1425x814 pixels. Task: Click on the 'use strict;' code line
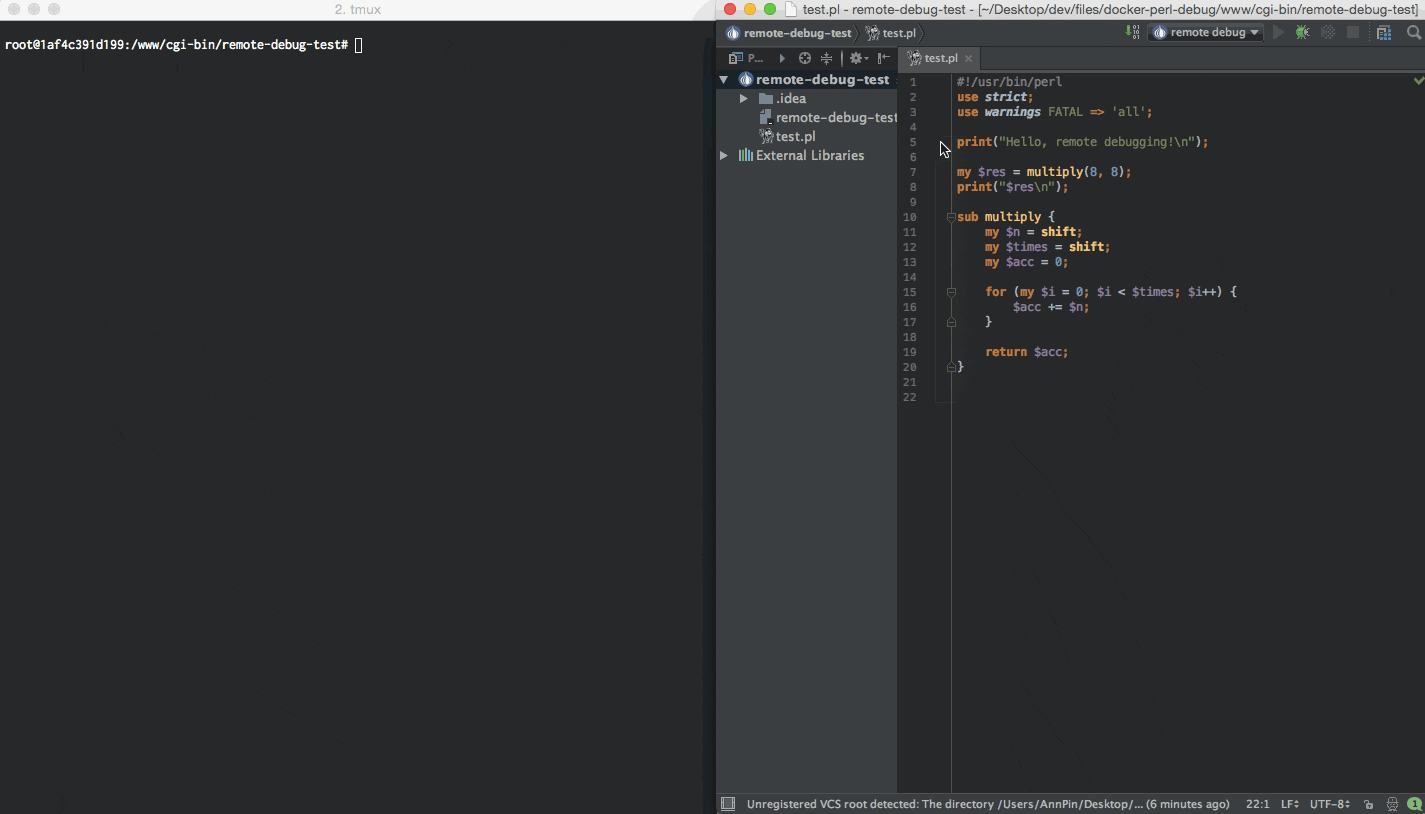pos(995,97)
